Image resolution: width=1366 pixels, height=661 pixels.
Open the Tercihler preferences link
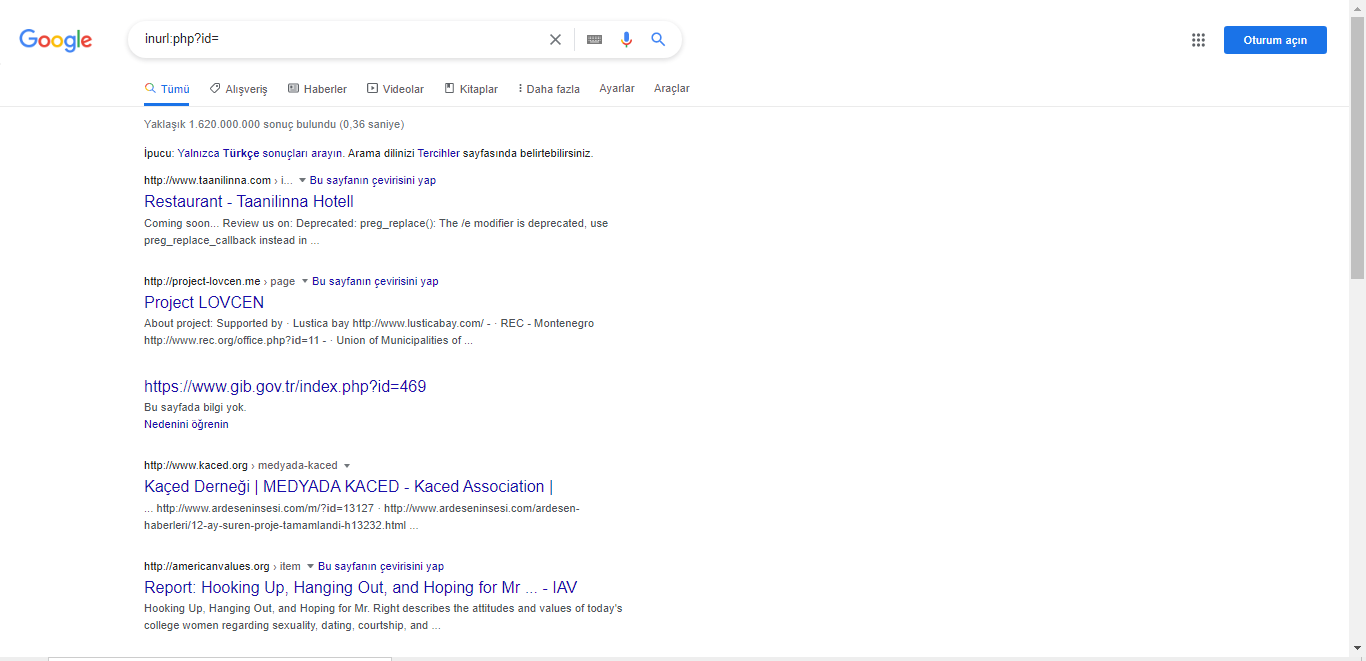pos(438,154)
